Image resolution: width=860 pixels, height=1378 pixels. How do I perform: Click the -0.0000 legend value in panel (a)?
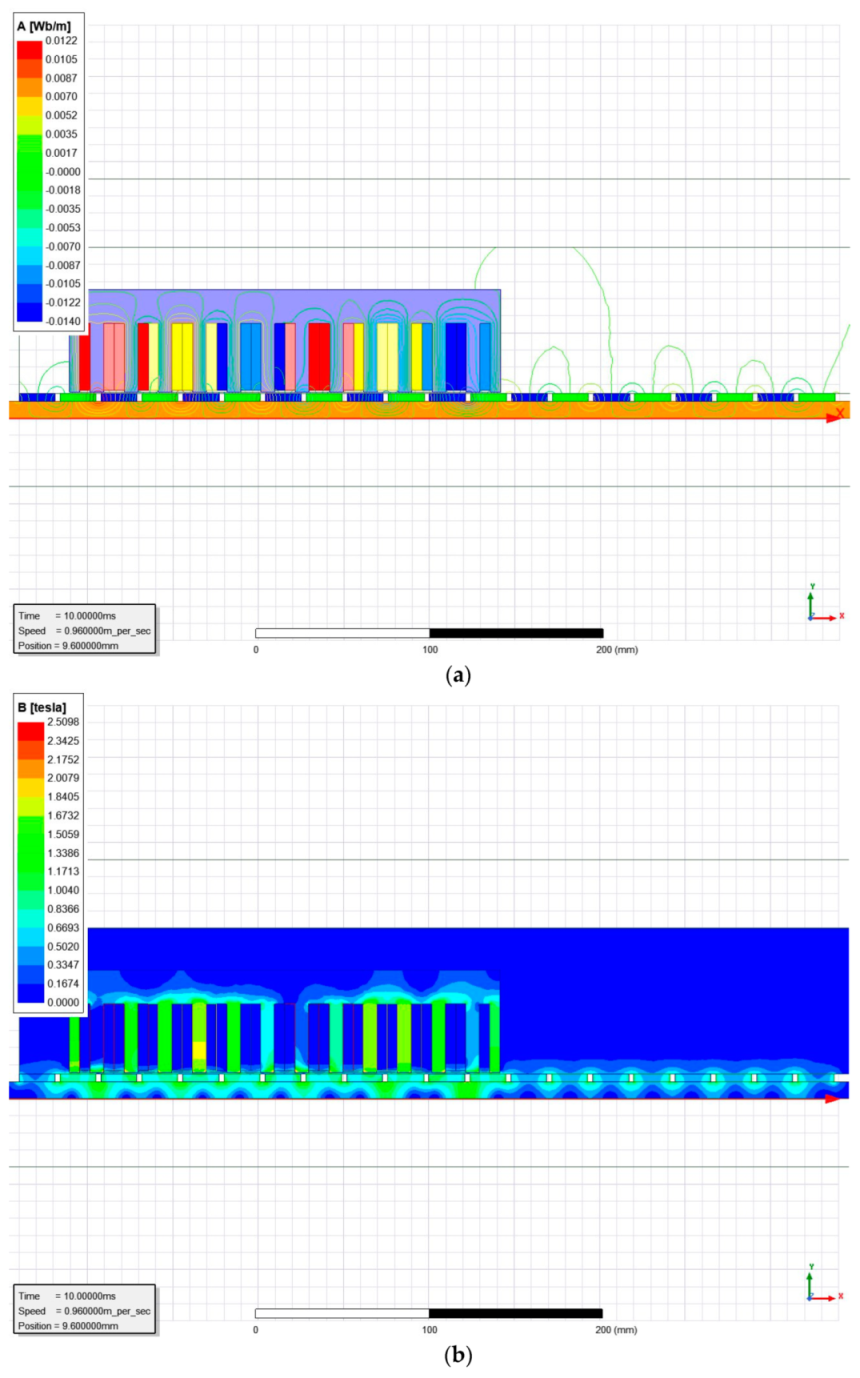[62, 172]
